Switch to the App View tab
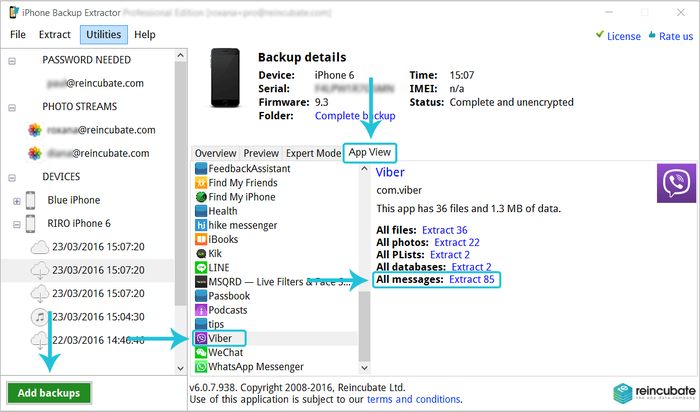 [370, 152]
